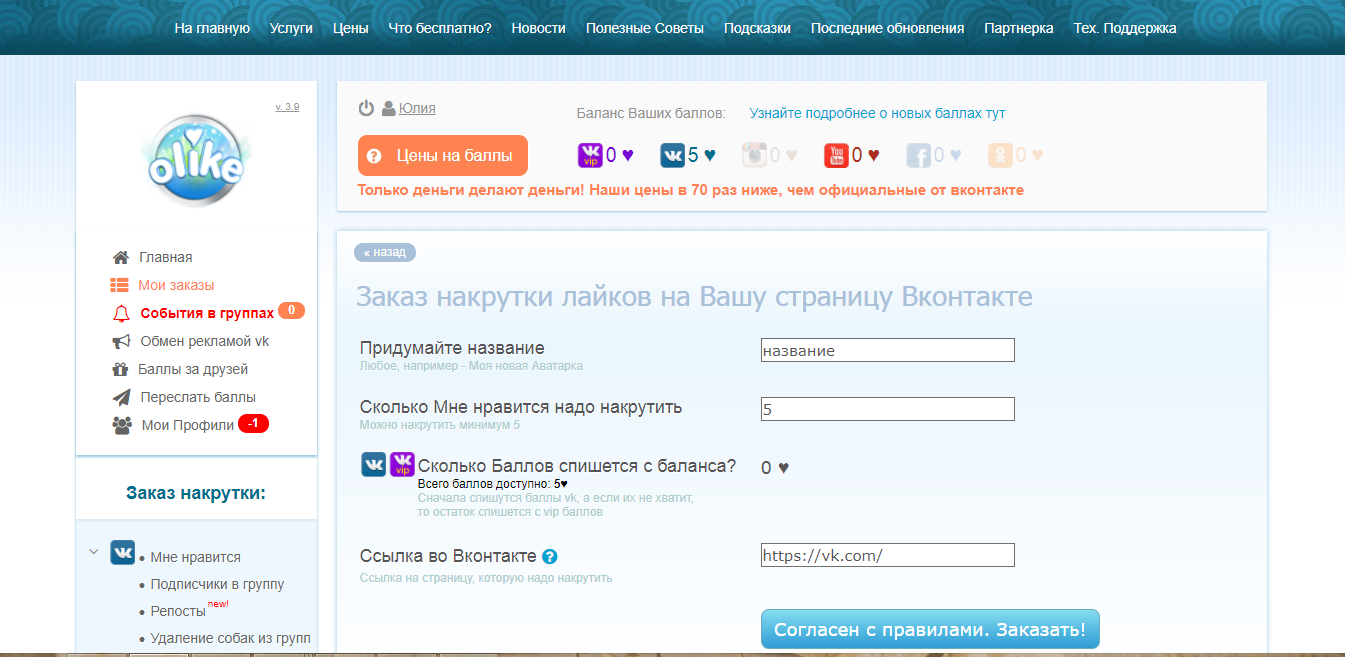Click the Odnoklassniki balance icon

[x=1000, y=155]
